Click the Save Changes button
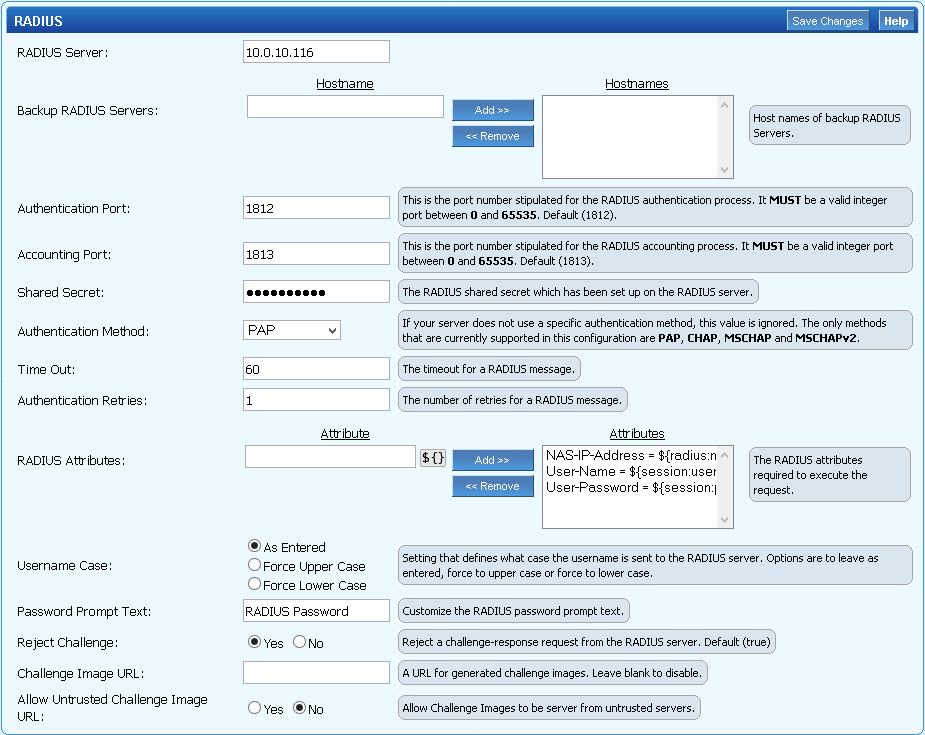925x735 pixels. tap(828, 21)
